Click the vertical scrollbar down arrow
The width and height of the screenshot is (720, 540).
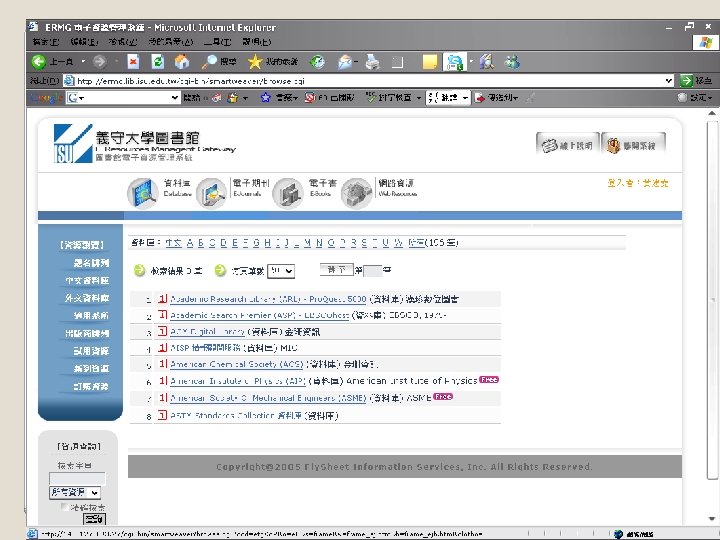pyautogui.click(x=712, y=518)
